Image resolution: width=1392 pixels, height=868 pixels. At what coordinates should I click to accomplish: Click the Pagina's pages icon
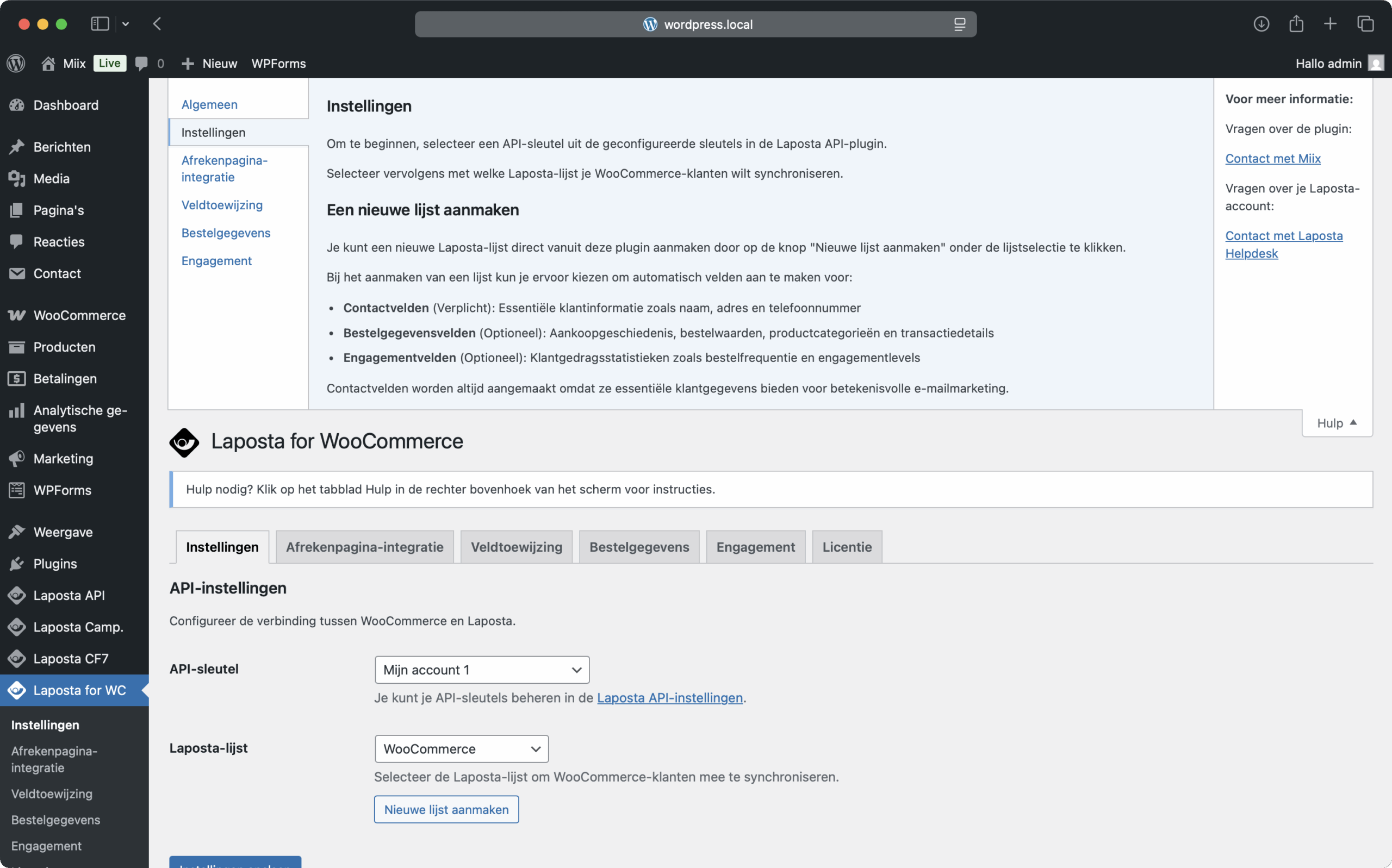[17, 210]
